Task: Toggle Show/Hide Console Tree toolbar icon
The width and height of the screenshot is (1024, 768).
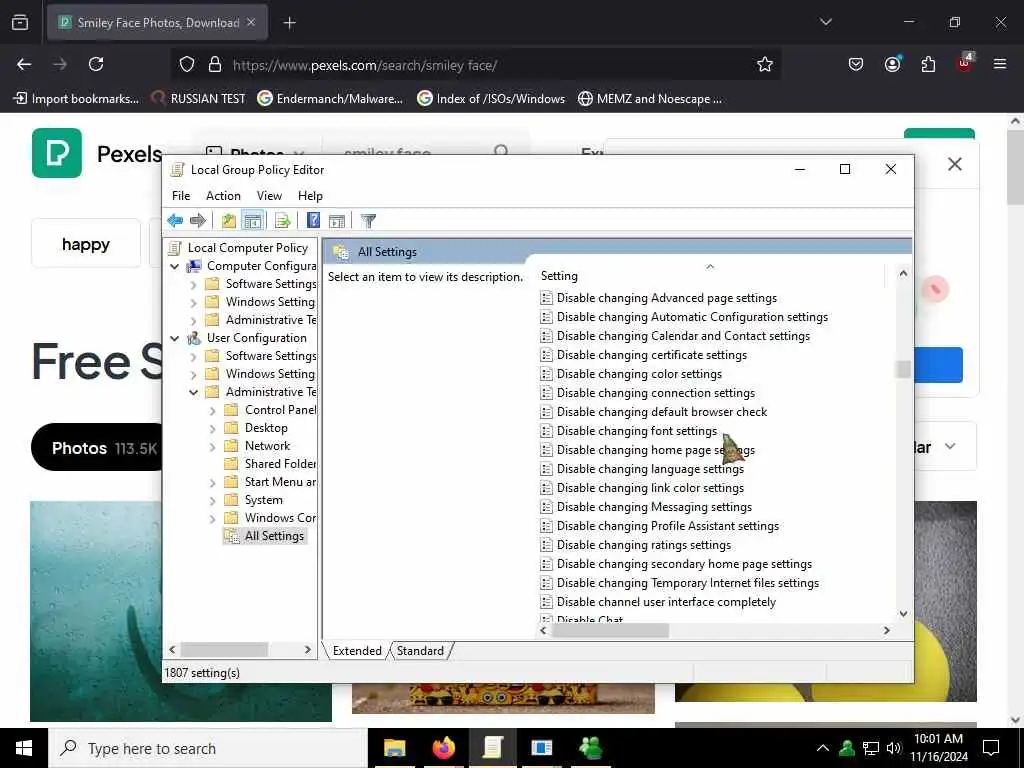Action: 253,221
